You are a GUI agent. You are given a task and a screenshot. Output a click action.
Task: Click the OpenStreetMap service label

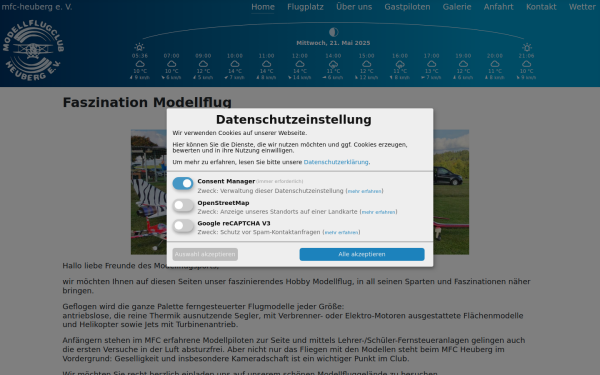(x=223, y=203)
